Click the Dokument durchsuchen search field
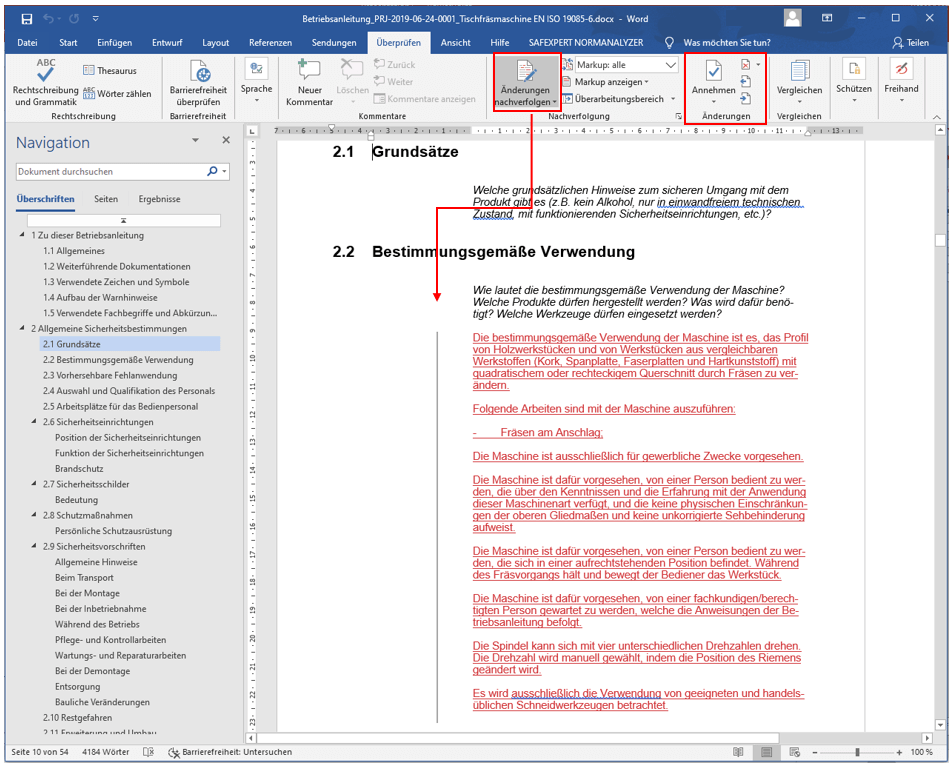952x767 pixels. [x=110, y=172]
